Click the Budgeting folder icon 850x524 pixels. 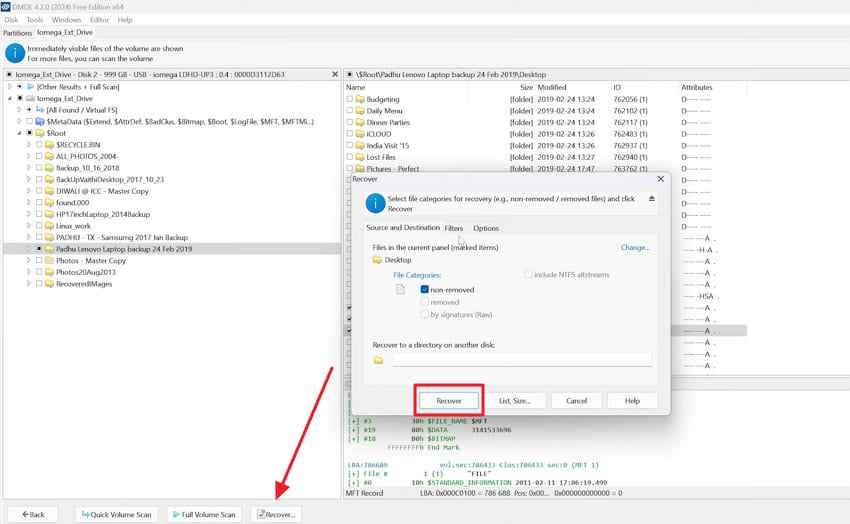[x=360, y=99]
